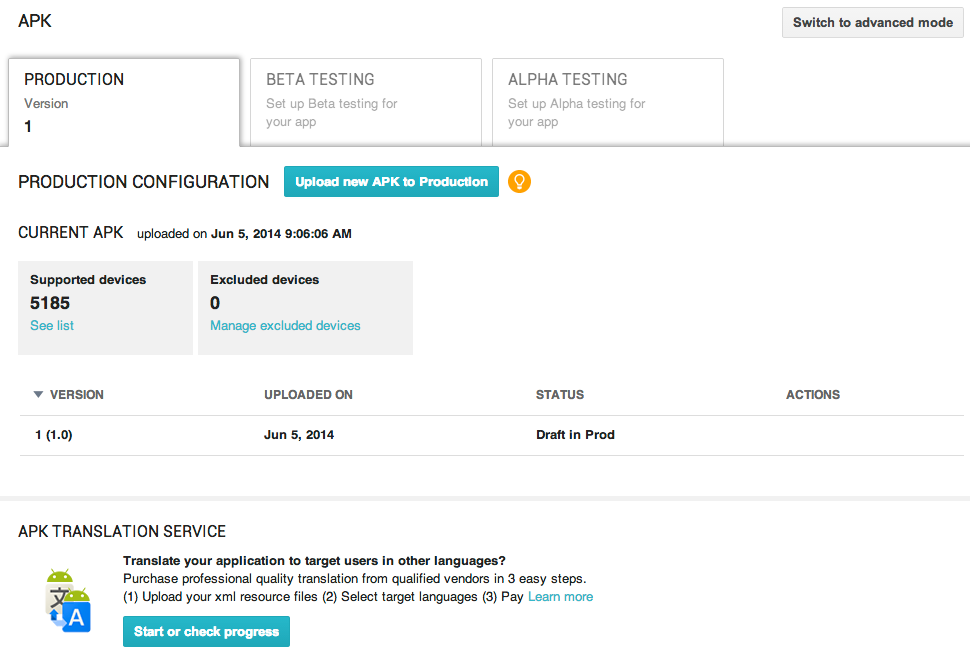Switch to the ALPHA TESTING tab
The height and width of the screenshot is (670, 970).
(x=607, y=102)
